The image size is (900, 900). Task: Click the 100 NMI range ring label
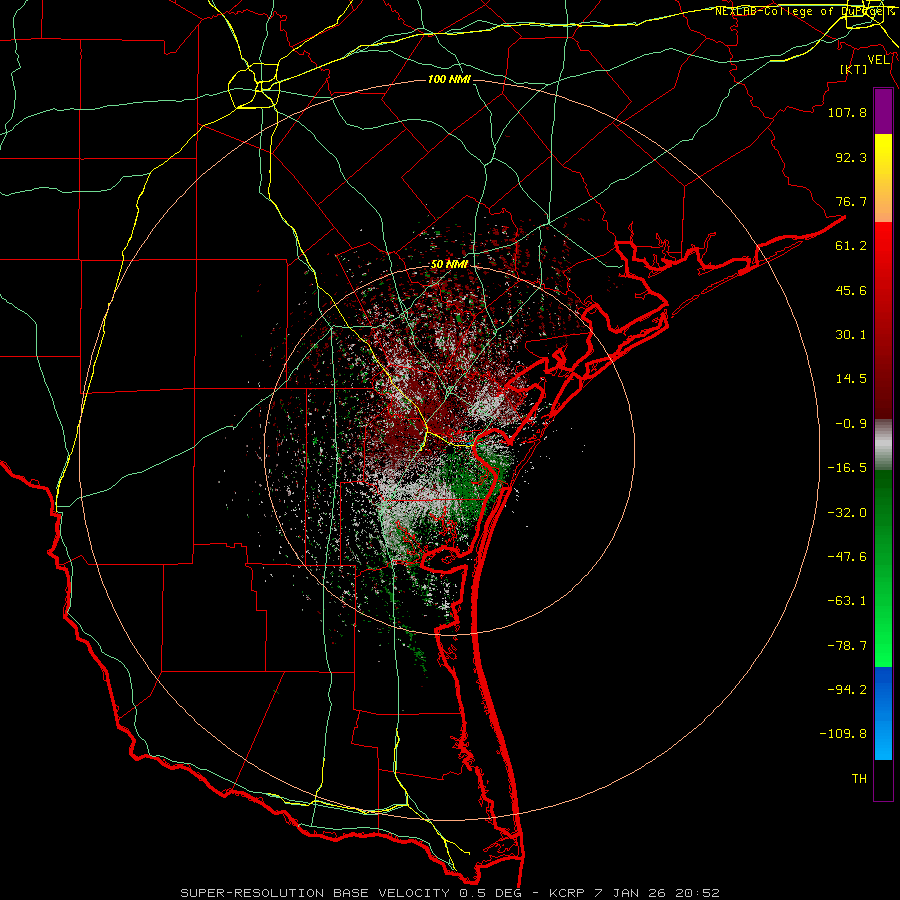[449, 79]
